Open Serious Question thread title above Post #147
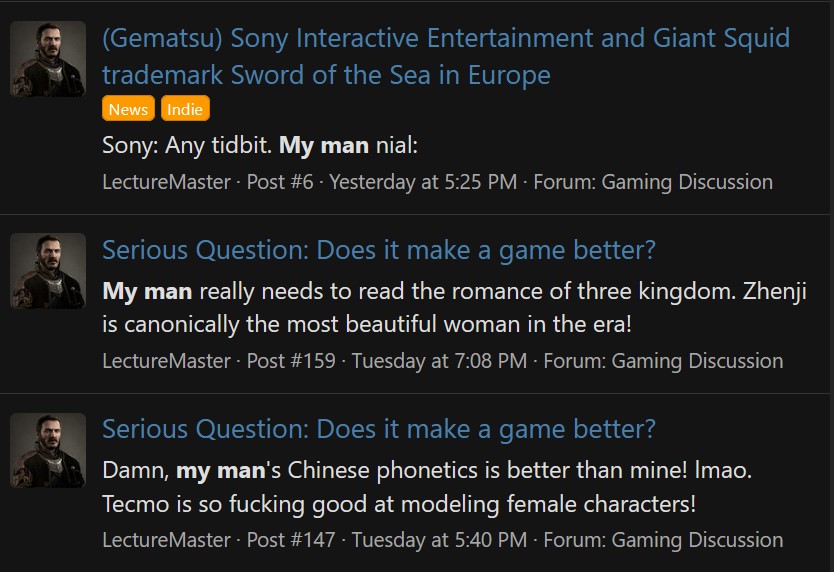Image resolution: width=834 pixels, height=572 pixels. tap(378, 429)
